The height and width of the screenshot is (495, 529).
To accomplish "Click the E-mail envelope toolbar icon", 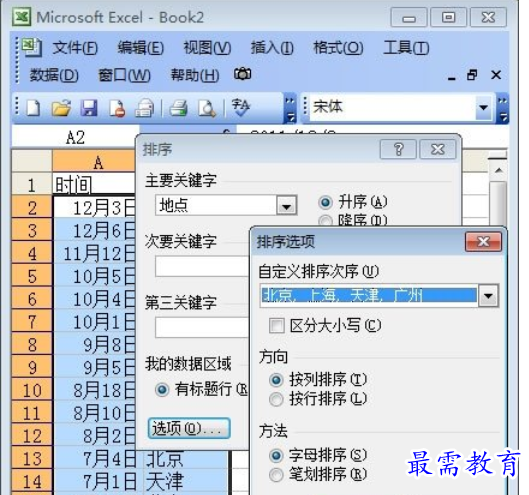I will point(145,108).
